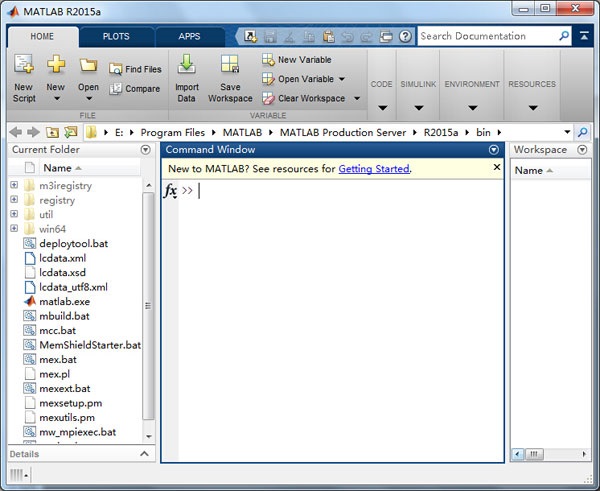The width and height of the screenshot is (600, 491).
Task: Select deploytool.bat in Current Folder
Action: [66, 243]
